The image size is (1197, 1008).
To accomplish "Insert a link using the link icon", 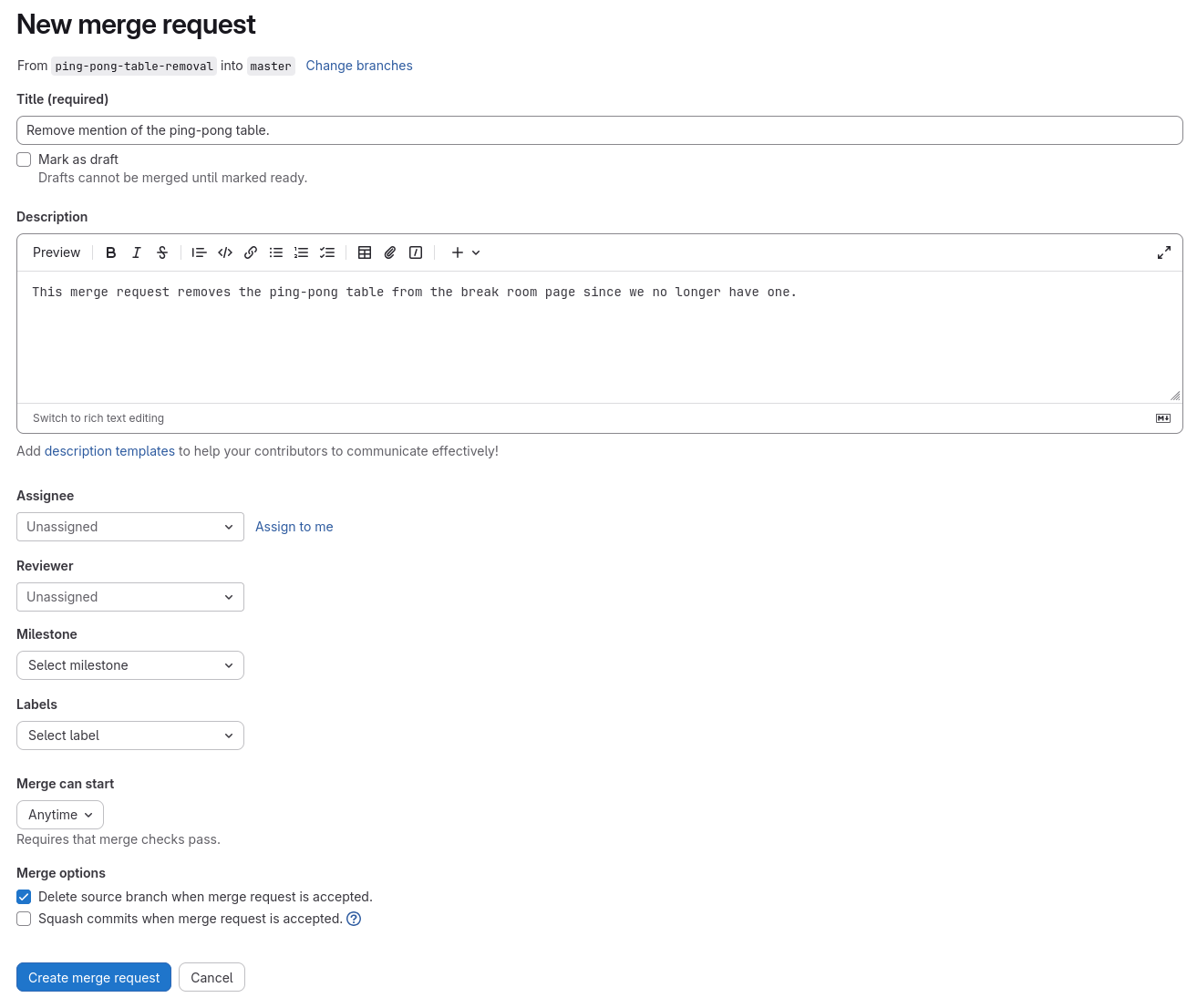I will click(x=251, y=252).
